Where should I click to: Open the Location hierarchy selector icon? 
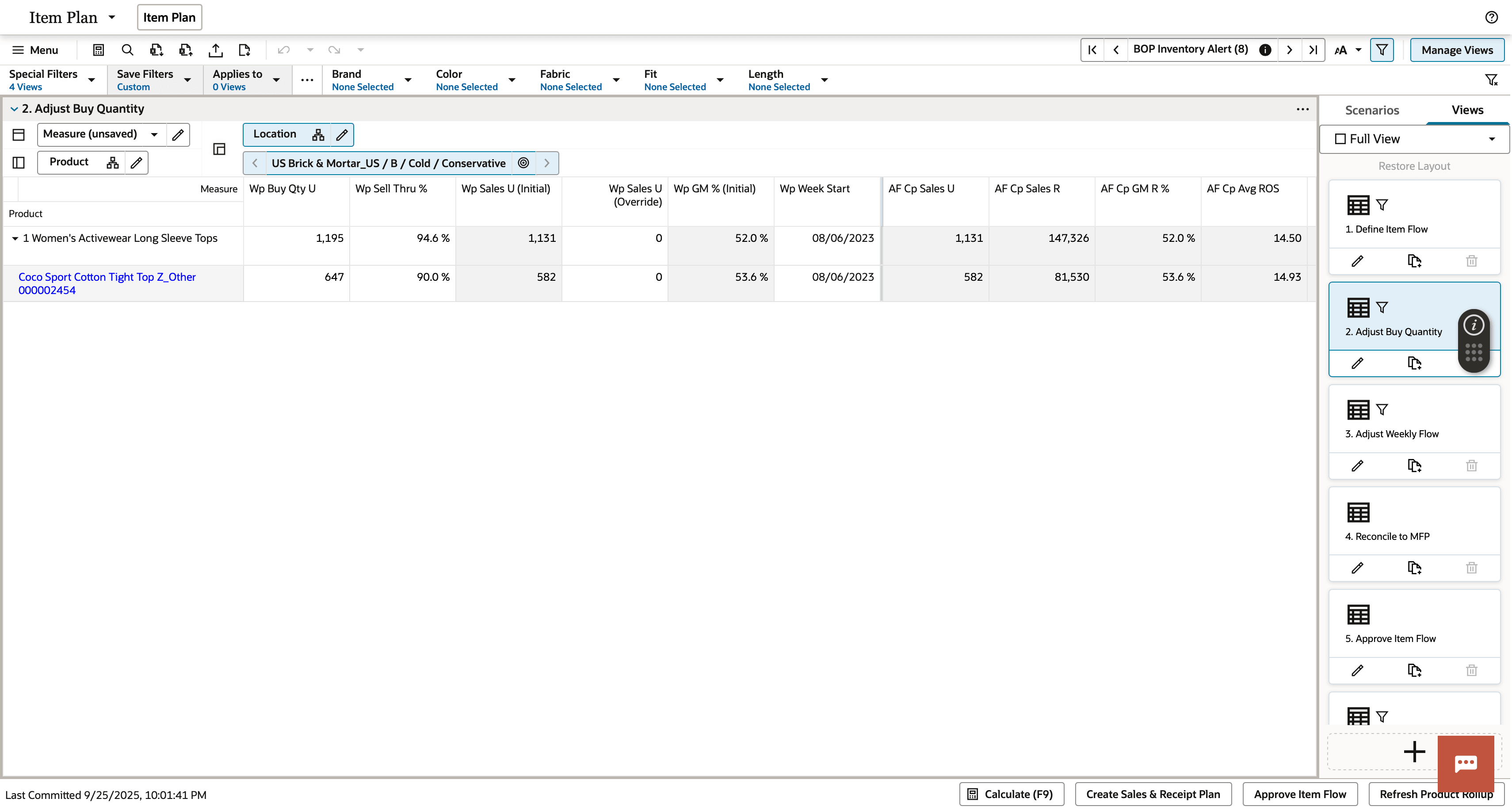coord(317,134)
